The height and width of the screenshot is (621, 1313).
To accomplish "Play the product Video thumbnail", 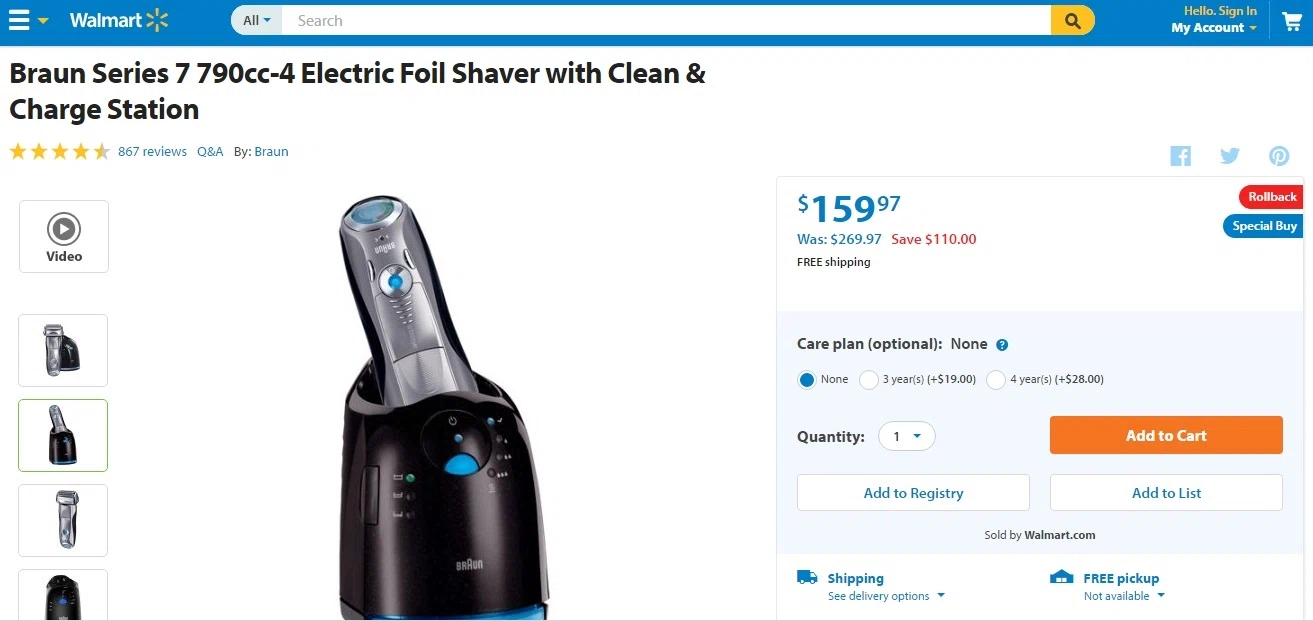I will pyautogui.click(x=64, y=236).
